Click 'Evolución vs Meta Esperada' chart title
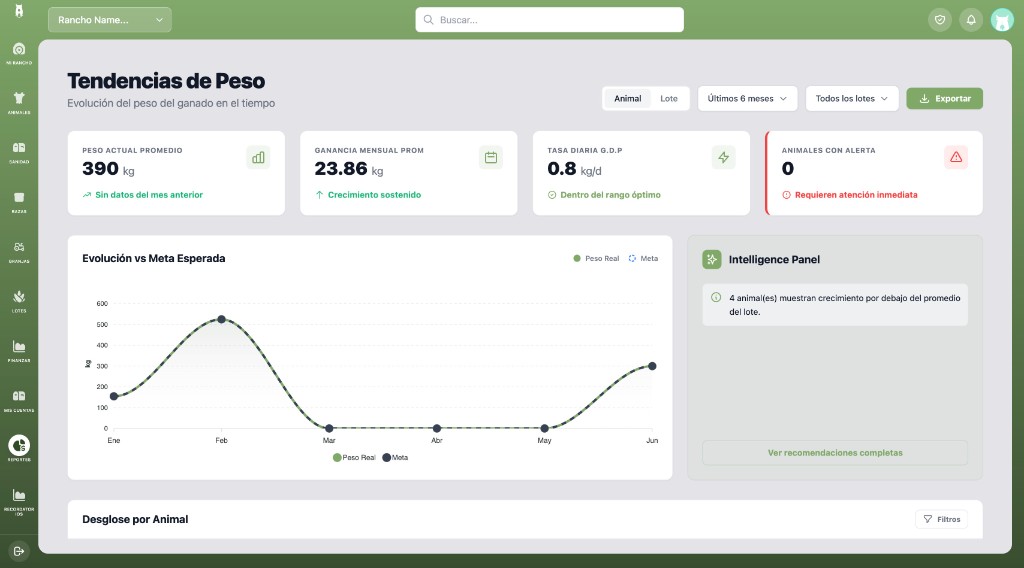 click(153, 259)
